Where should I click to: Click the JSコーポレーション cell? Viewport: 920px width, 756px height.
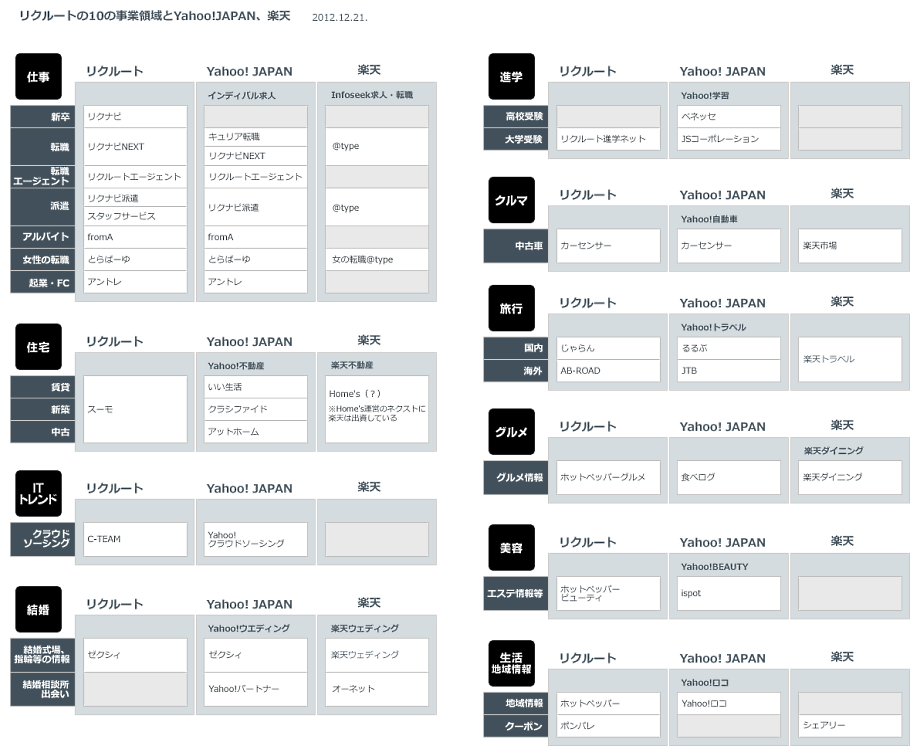click(729, 139)
